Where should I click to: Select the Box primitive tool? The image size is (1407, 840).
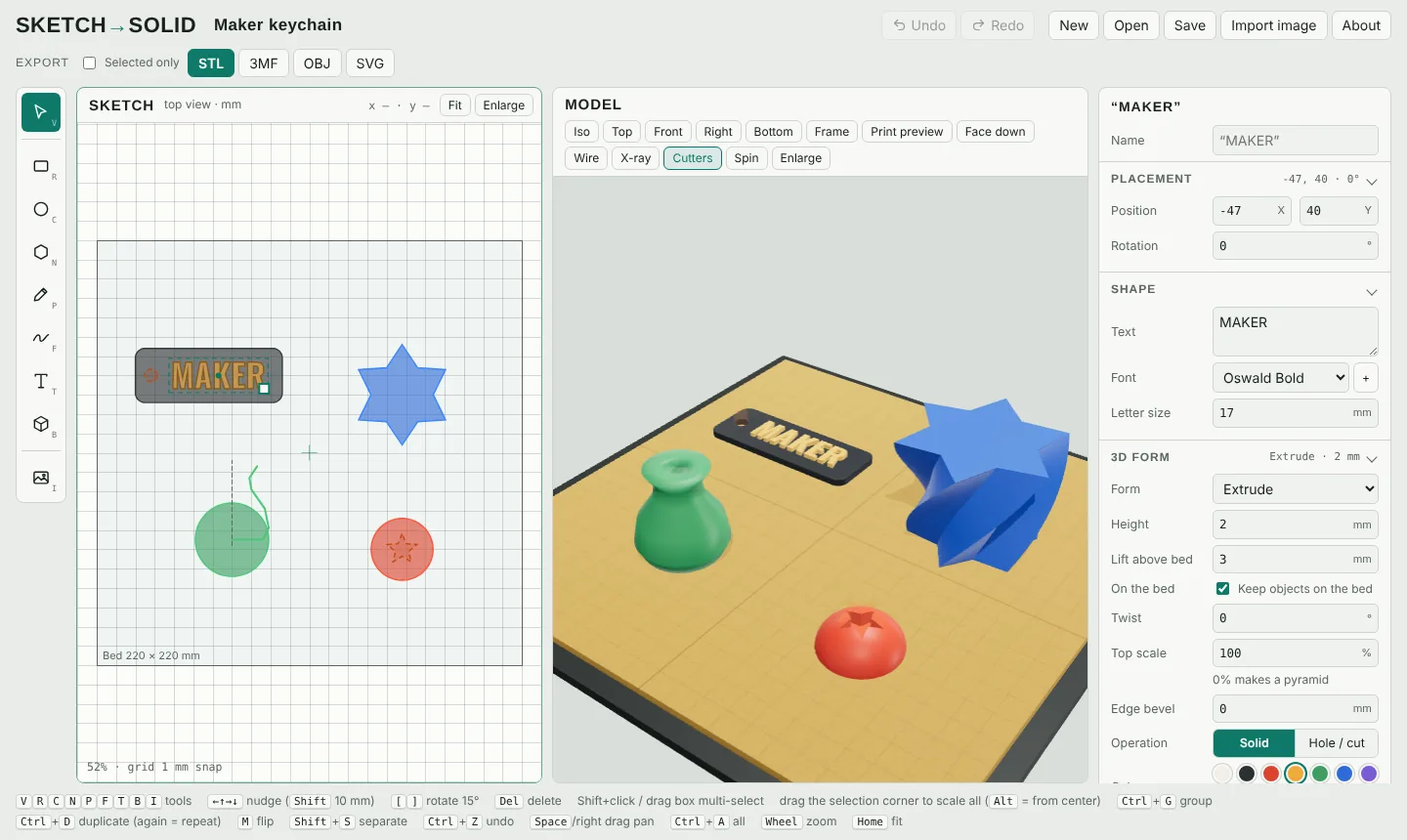(x=41, y=424)
